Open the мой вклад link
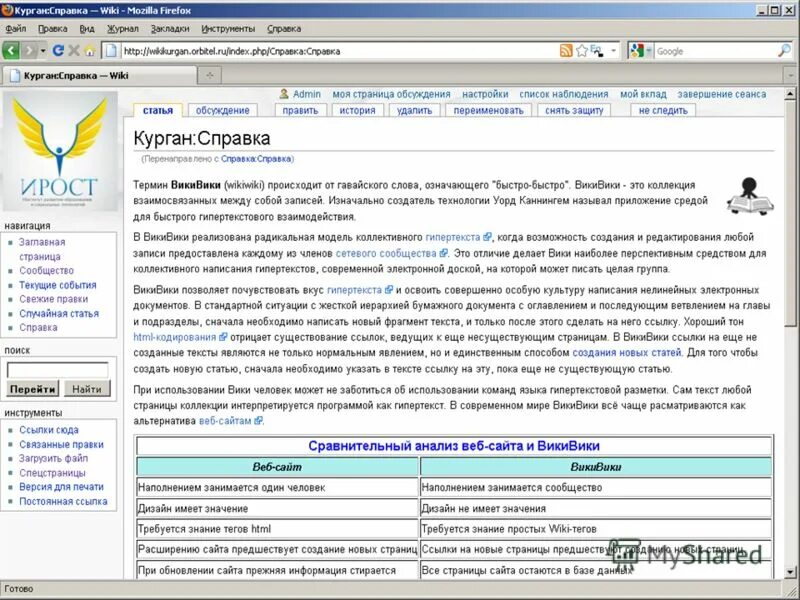The width and height of the screenshot is (800, 600). click(x=643, y=94)
